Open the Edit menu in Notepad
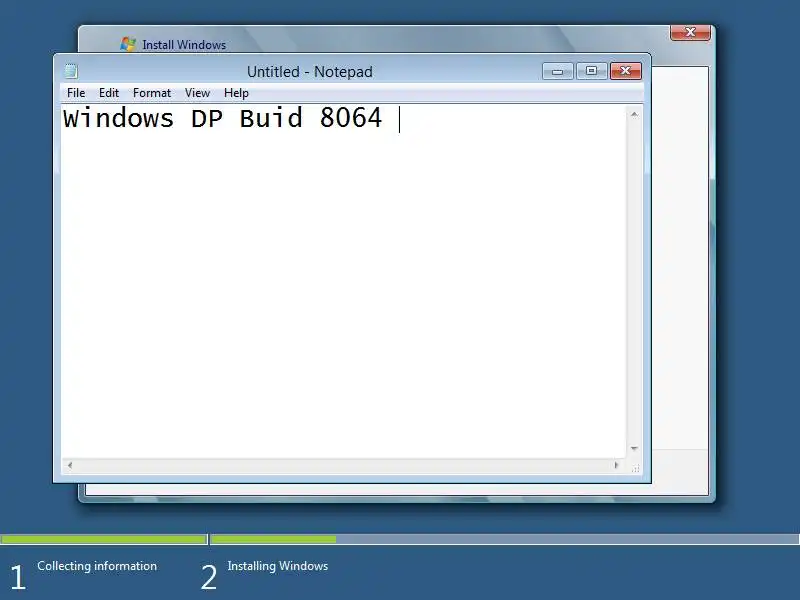 tap(109, 93)
